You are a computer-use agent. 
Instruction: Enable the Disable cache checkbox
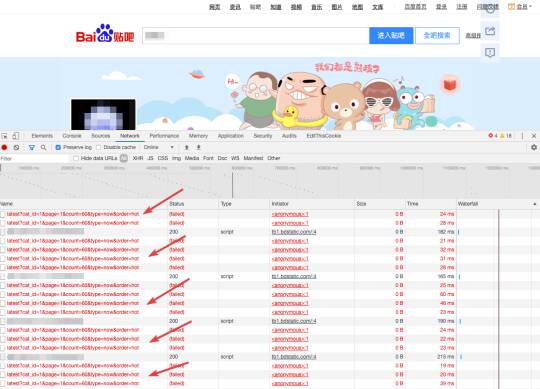(x=98, y=147)
